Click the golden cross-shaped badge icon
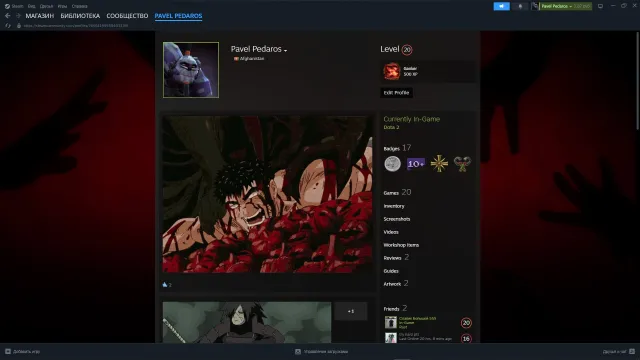The image size is (640, 360). click(439, 164)
